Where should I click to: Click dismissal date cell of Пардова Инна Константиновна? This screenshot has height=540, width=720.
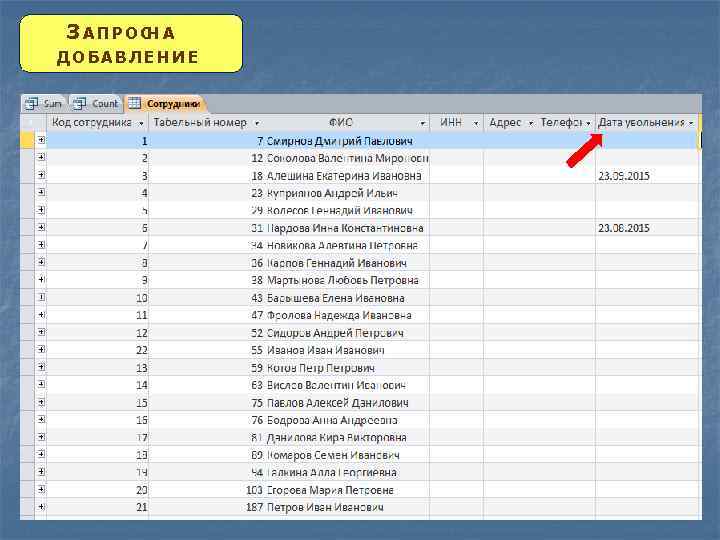click(x=647, y=228)
